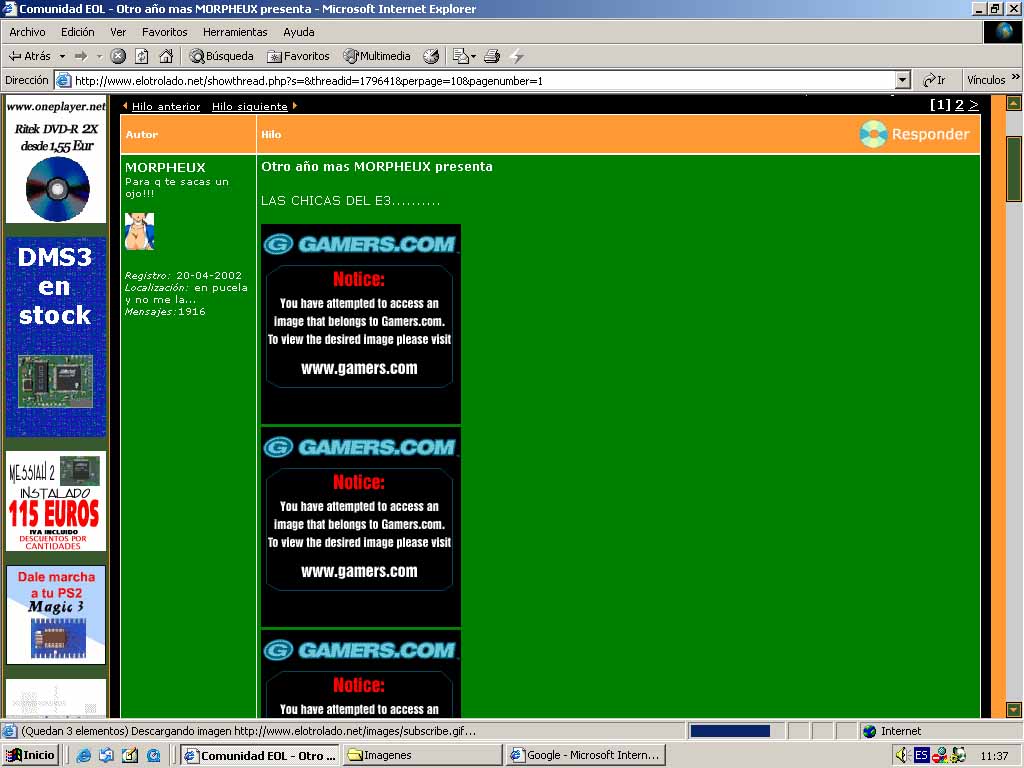Screen dimensions: 1024x768
Task: Refresh the current page
Action: pos(142,56)
